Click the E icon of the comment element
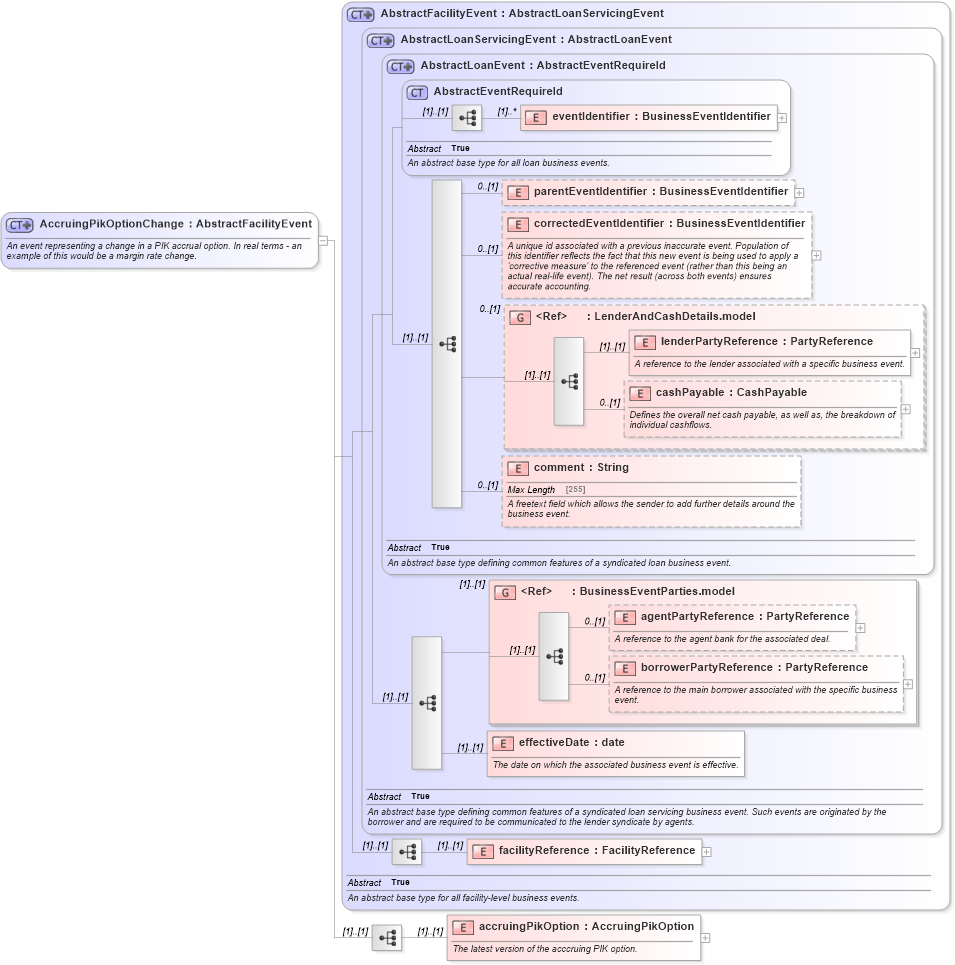 pyautogui.click(x=518, y=468)
